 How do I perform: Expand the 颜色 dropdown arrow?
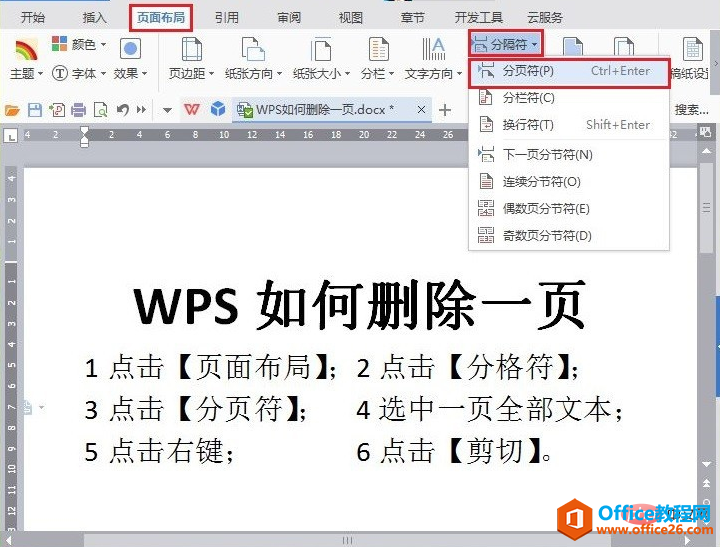(x=103, y=45)
